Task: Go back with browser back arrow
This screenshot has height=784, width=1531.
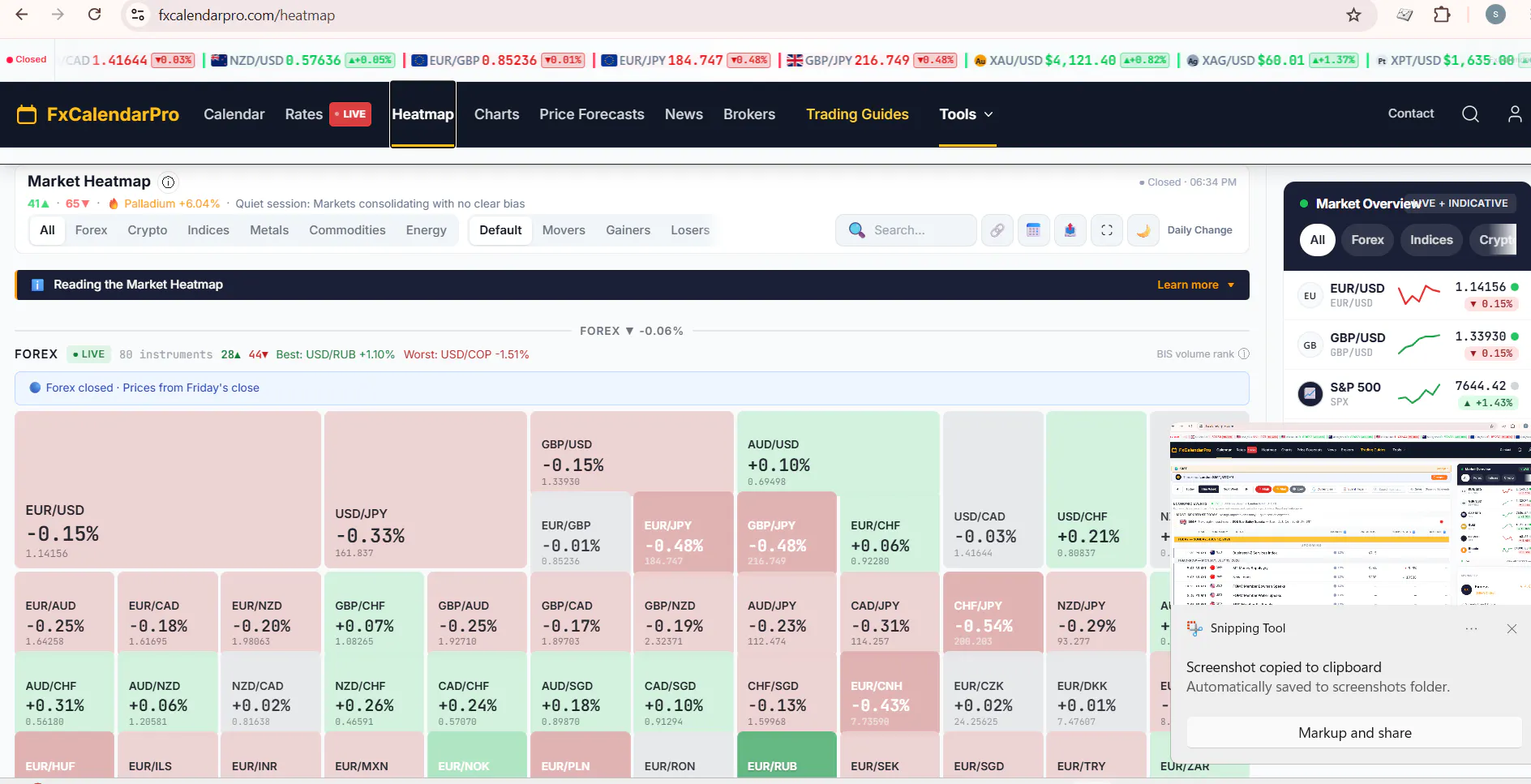Action: pyautogui.click(x=22, y=15)
